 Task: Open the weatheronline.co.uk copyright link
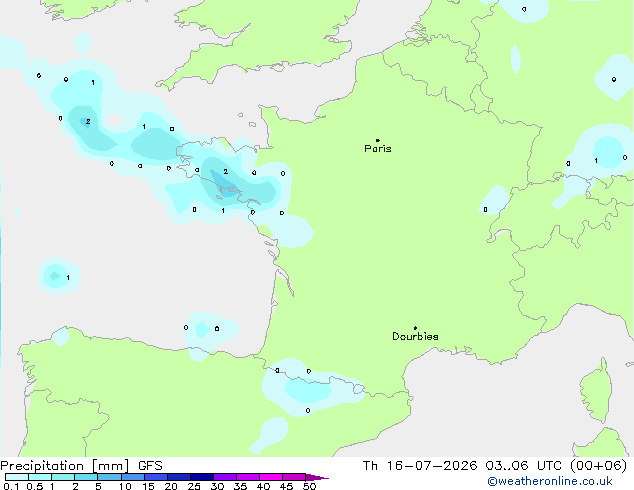550,482
